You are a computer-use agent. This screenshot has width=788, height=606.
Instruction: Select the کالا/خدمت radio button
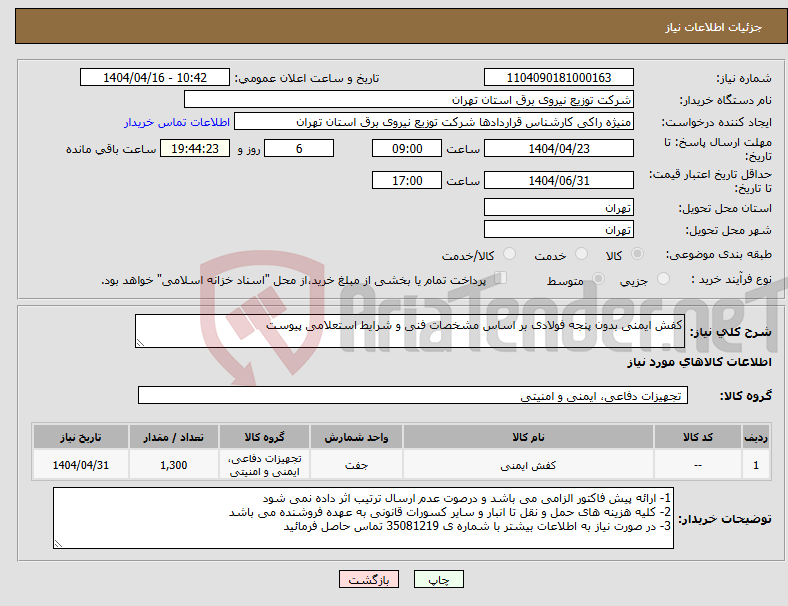[x=509, y=254]
